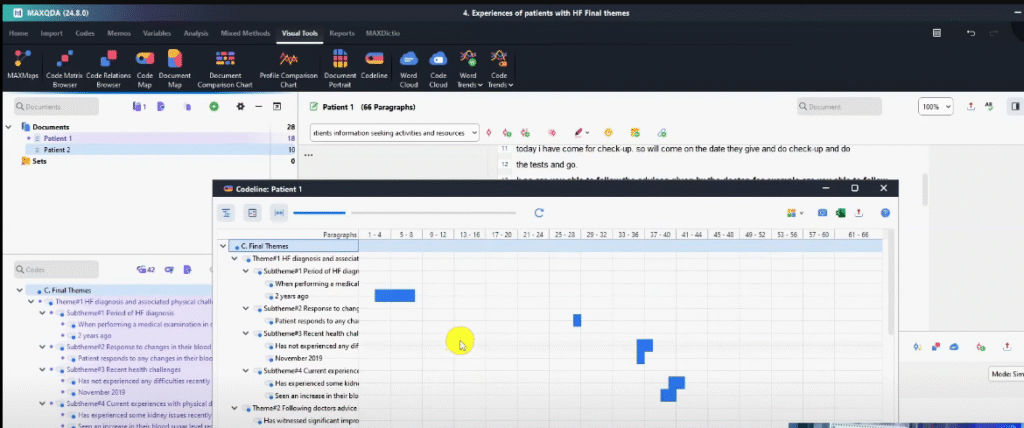The height and width of the screenshot is (428, 1024).
Task: Collapse C. Final Themes in Codeline
Action: (x=223, y=246)
